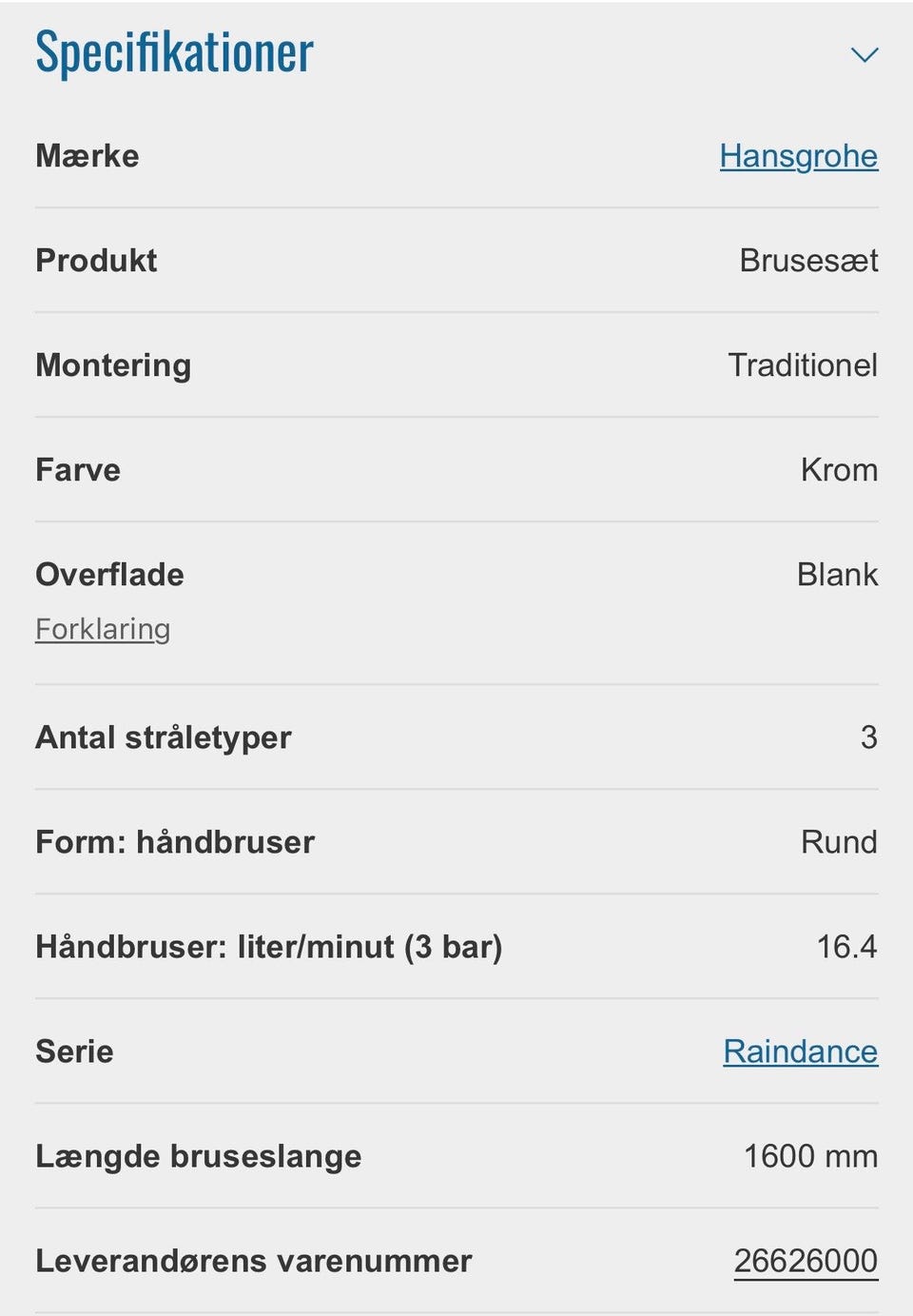Open the Hansgrohe brand link
This screenshot has height=1316, width=913.
(798, 156)
